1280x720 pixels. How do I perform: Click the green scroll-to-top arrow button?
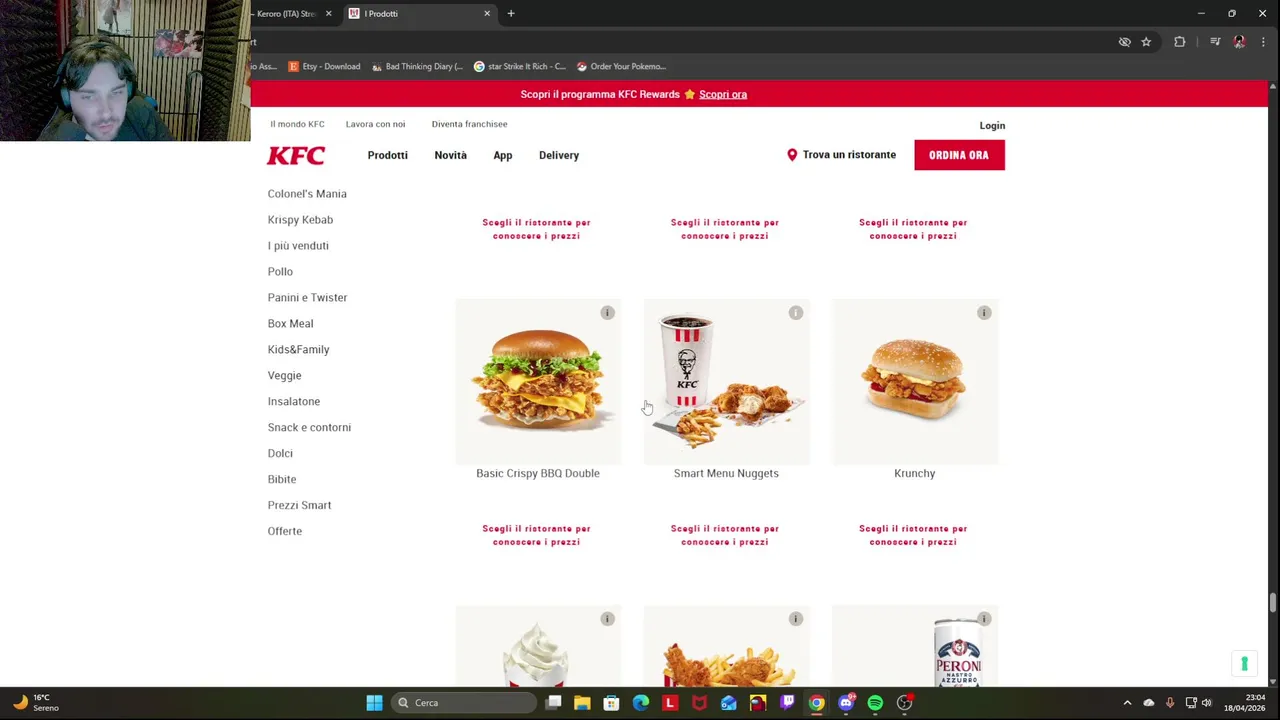tap(1245, 664)
